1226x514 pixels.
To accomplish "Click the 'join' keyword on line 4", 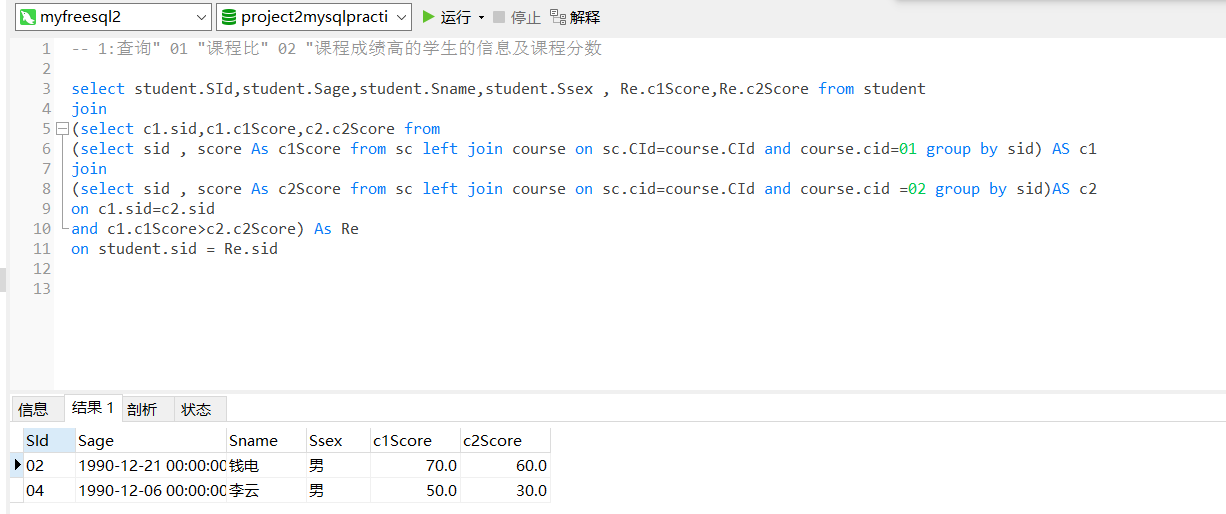I will (x=89, y=109).
